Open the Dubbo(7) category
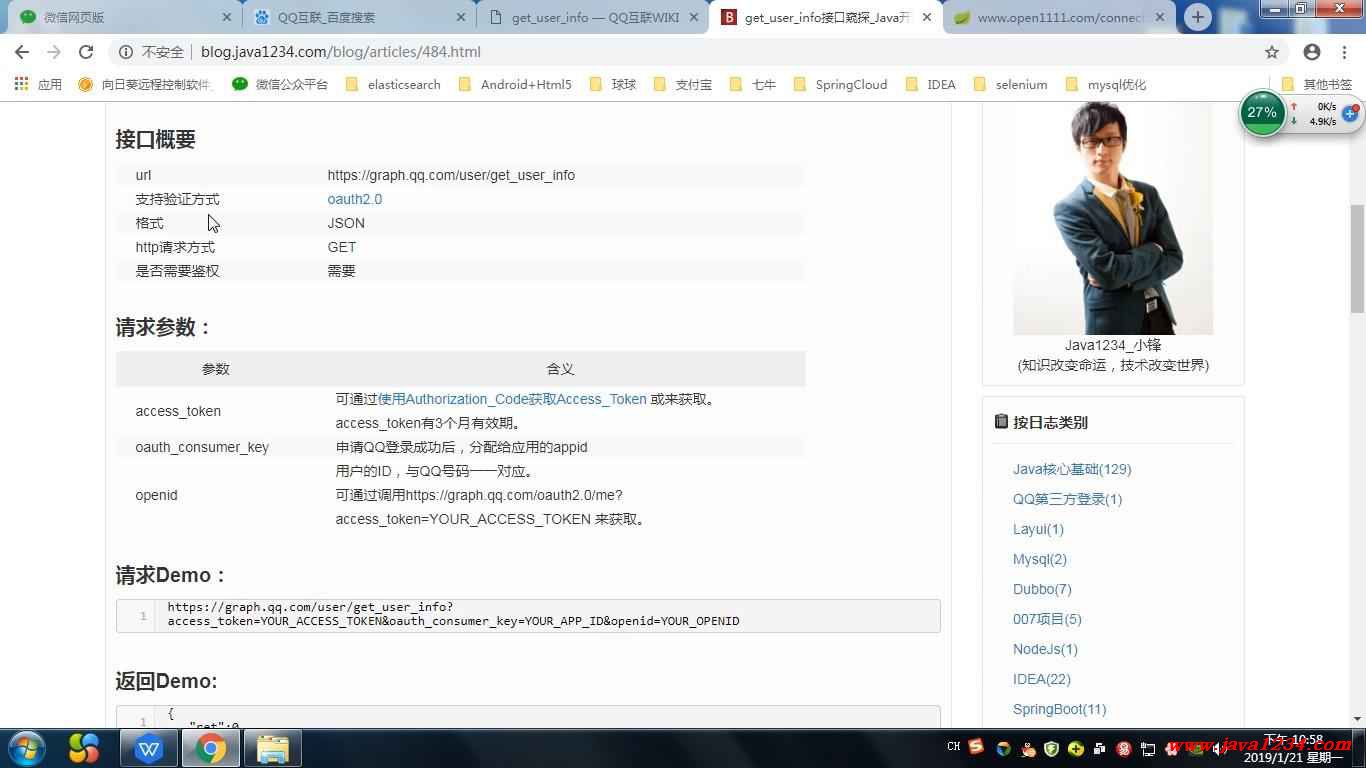 pyautogui.click(x=1042, y=589)
